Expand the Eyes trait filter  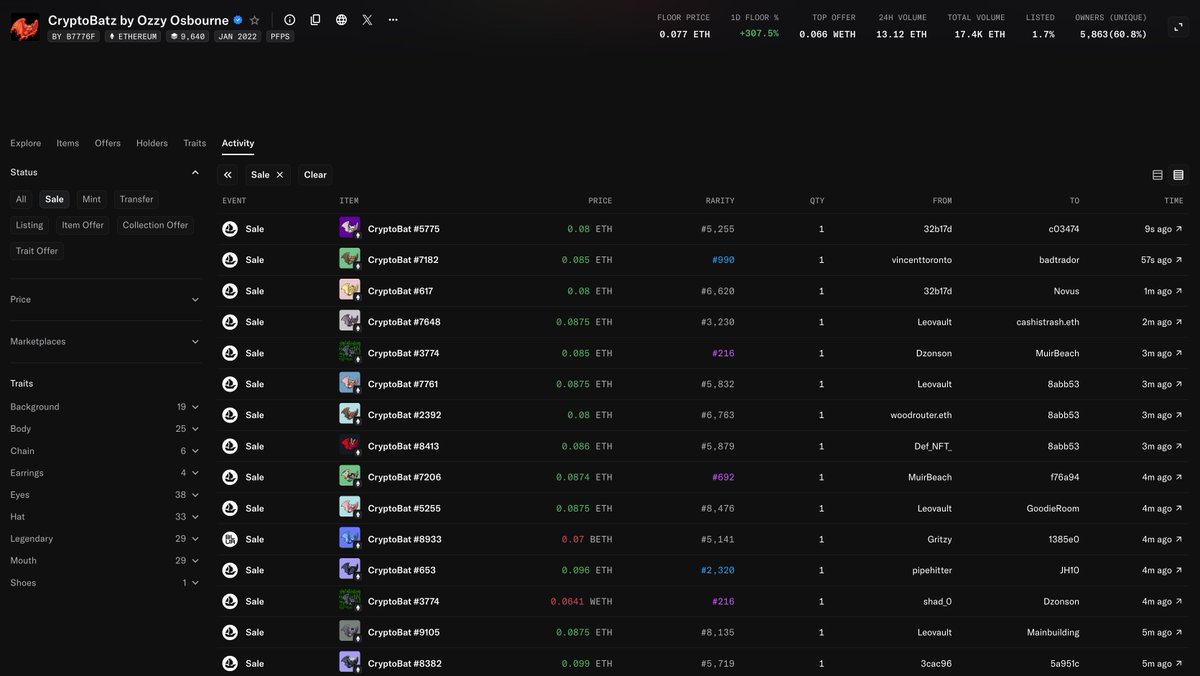(104, 495)
